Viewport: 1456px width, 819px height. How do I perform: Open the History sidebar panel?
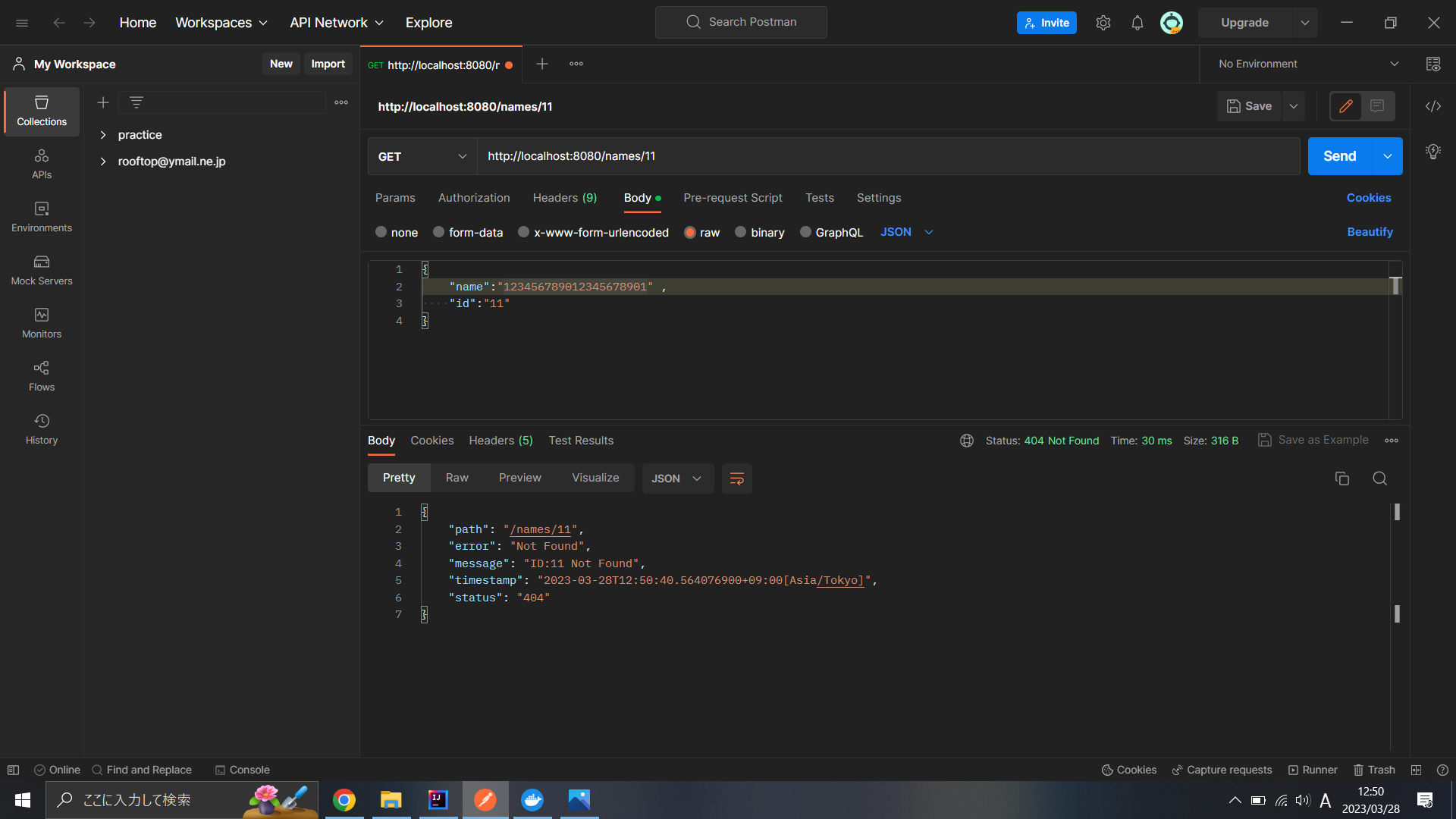click(x=42, y=430)
